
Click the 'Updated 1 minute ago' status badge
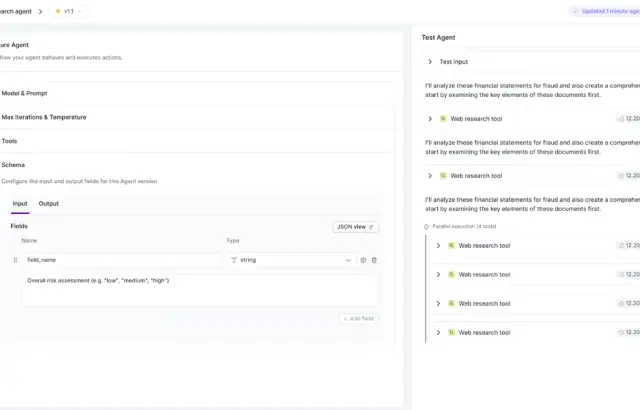click(606, 11)
